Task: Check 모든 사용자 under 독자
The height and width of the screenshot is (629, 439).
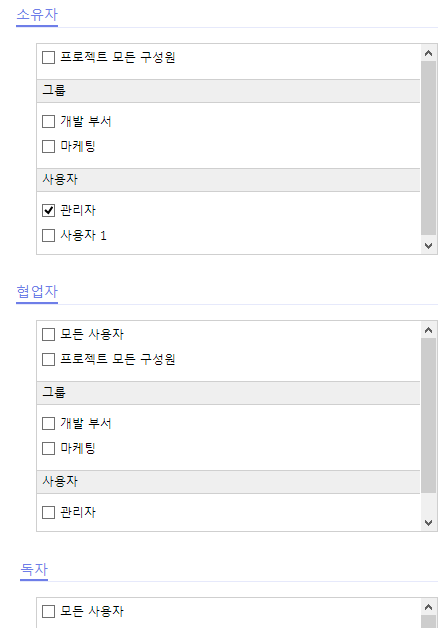Action: coord(49,612)
